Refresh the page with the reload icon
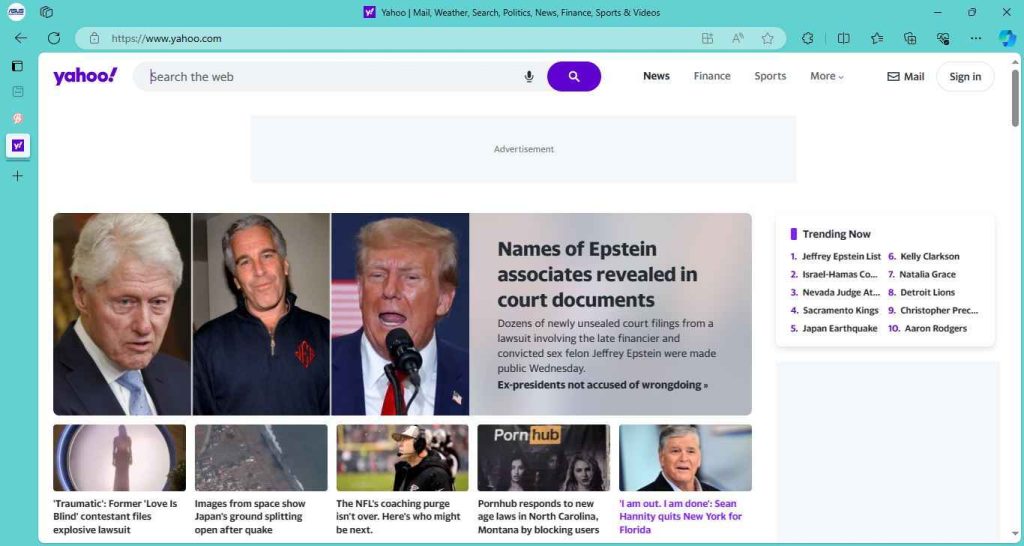Image resolution: width=1024 pixels, height=546 pixels. [x=54, y=38]
